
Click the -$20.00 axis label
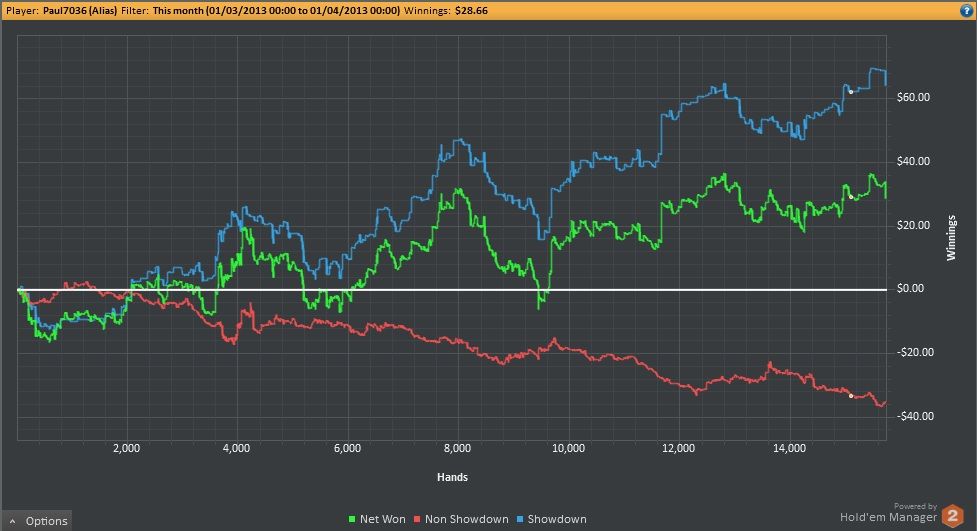(x=915, y=352)
